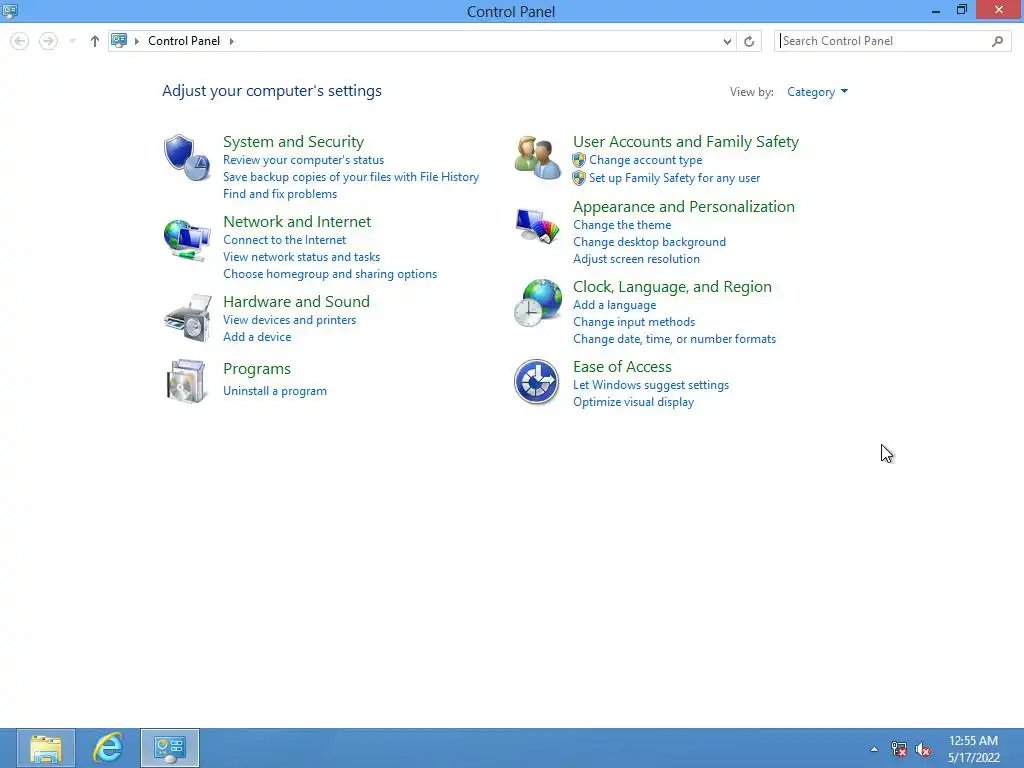The width and height of the screenshot is (1024, 768).
Task: Expand the chevron after Control Panel in address bar
Action: click(x=232, y=41)
